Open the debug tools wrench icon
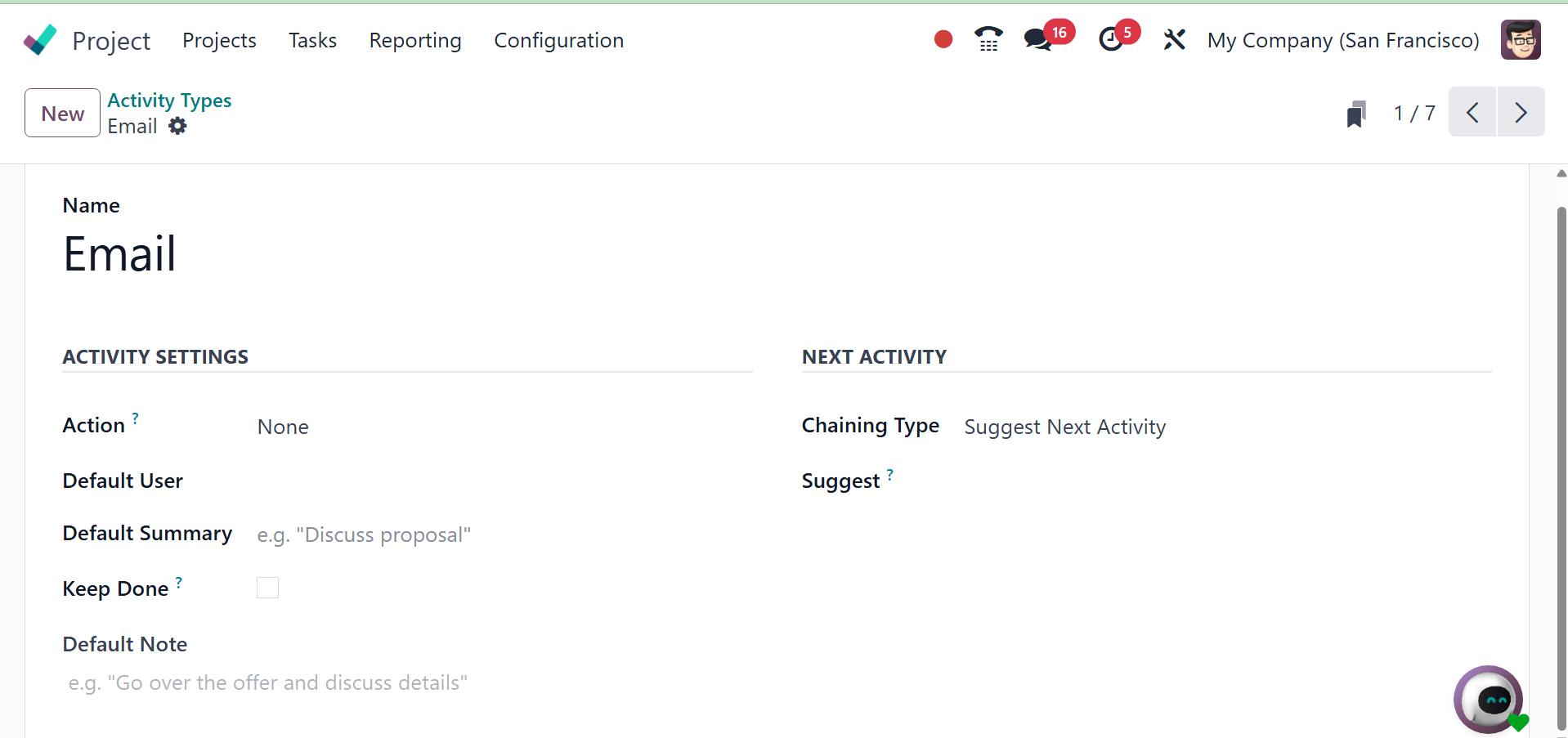 1174,39
